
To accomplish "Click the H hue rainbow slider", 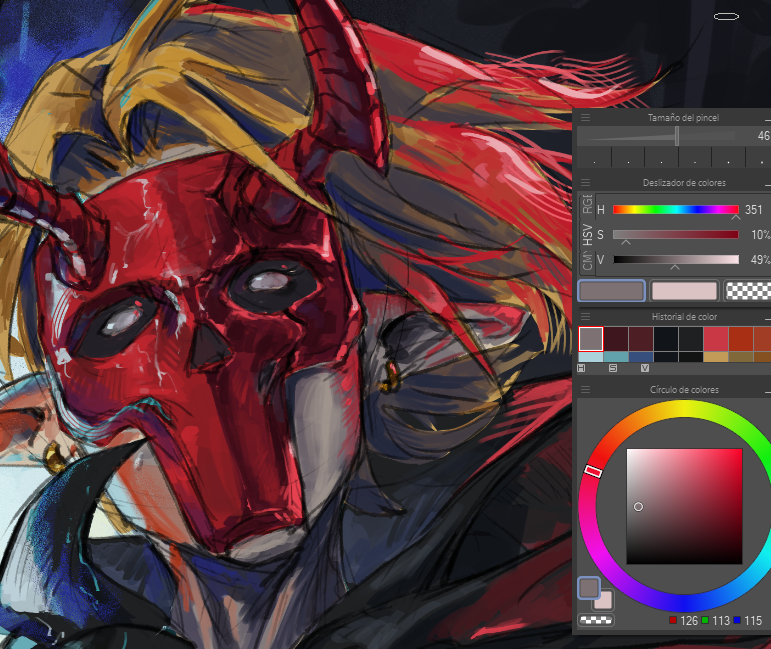I will (676, 209).
